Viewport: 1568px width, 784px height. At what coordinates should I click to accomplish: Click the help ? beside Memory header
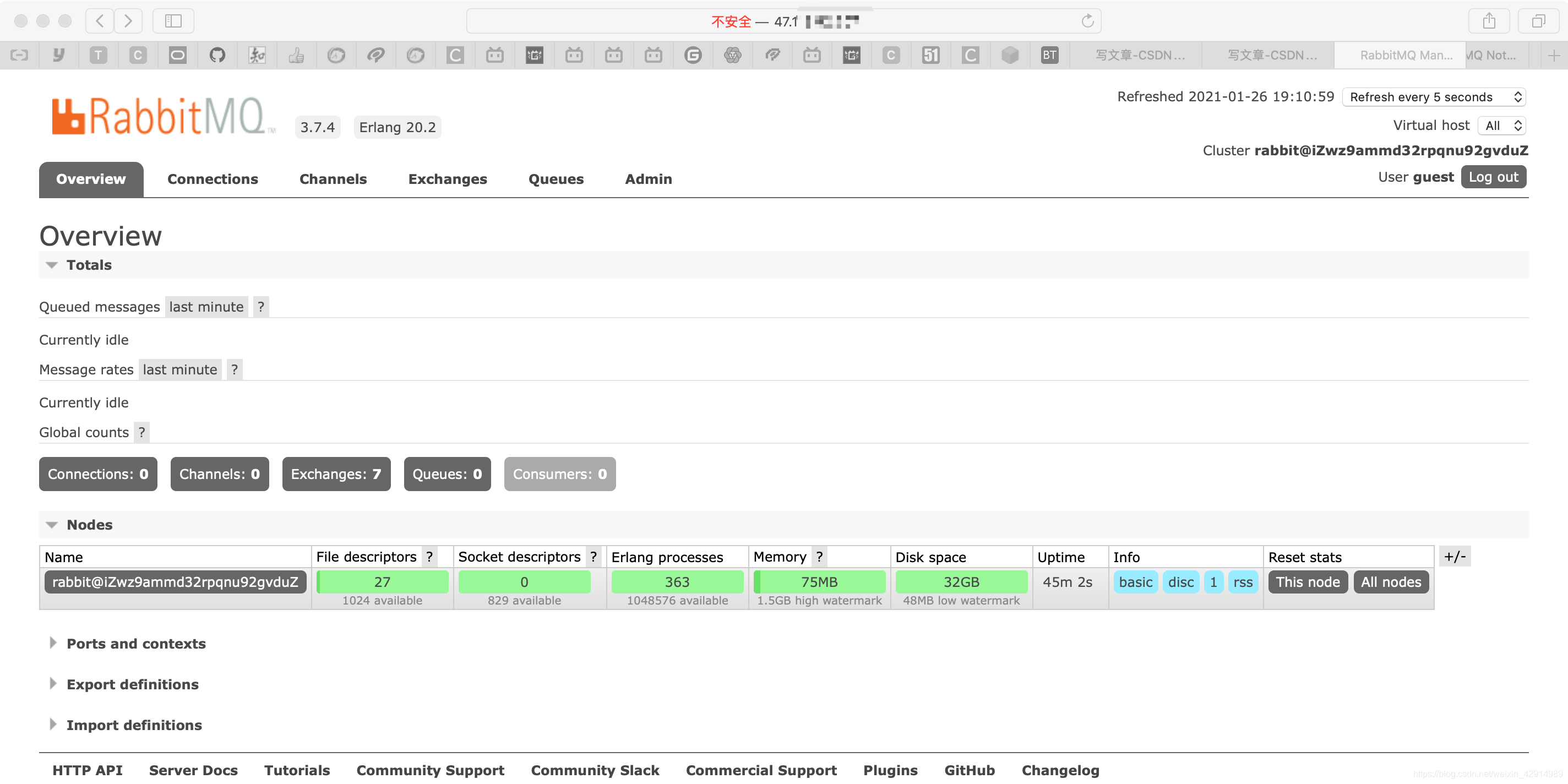(819, 557)
